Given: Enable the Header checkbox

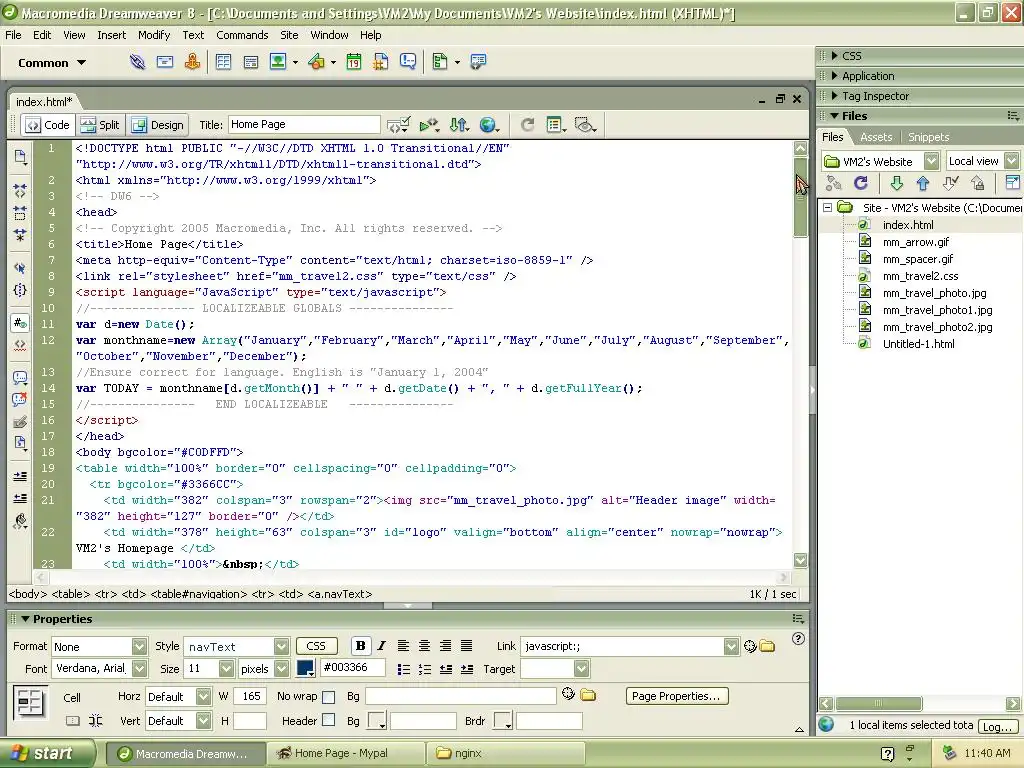Looking at the screenshot, I should coord(328,720).
